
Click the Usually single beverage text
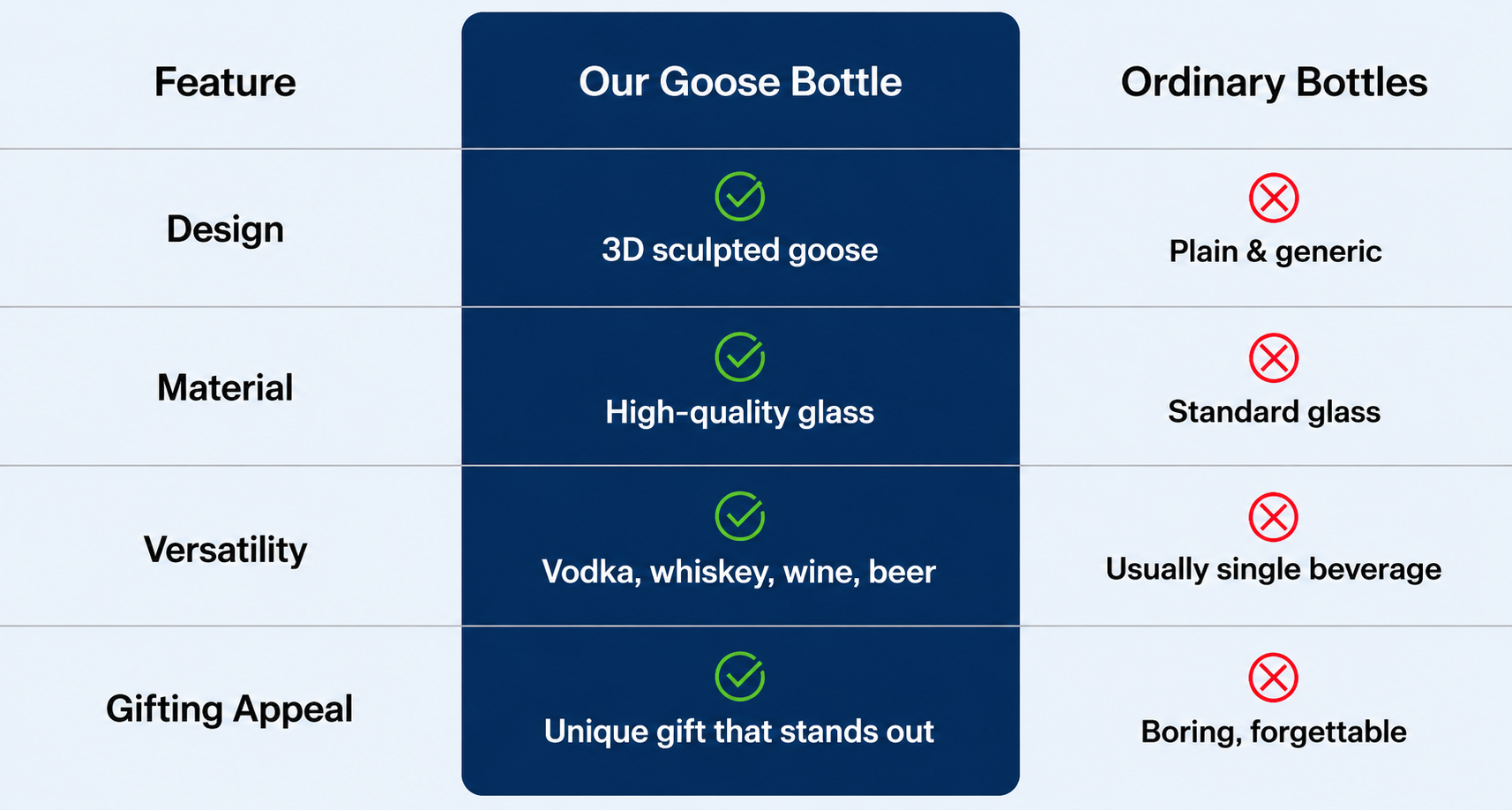click(x=1274, y=570)
